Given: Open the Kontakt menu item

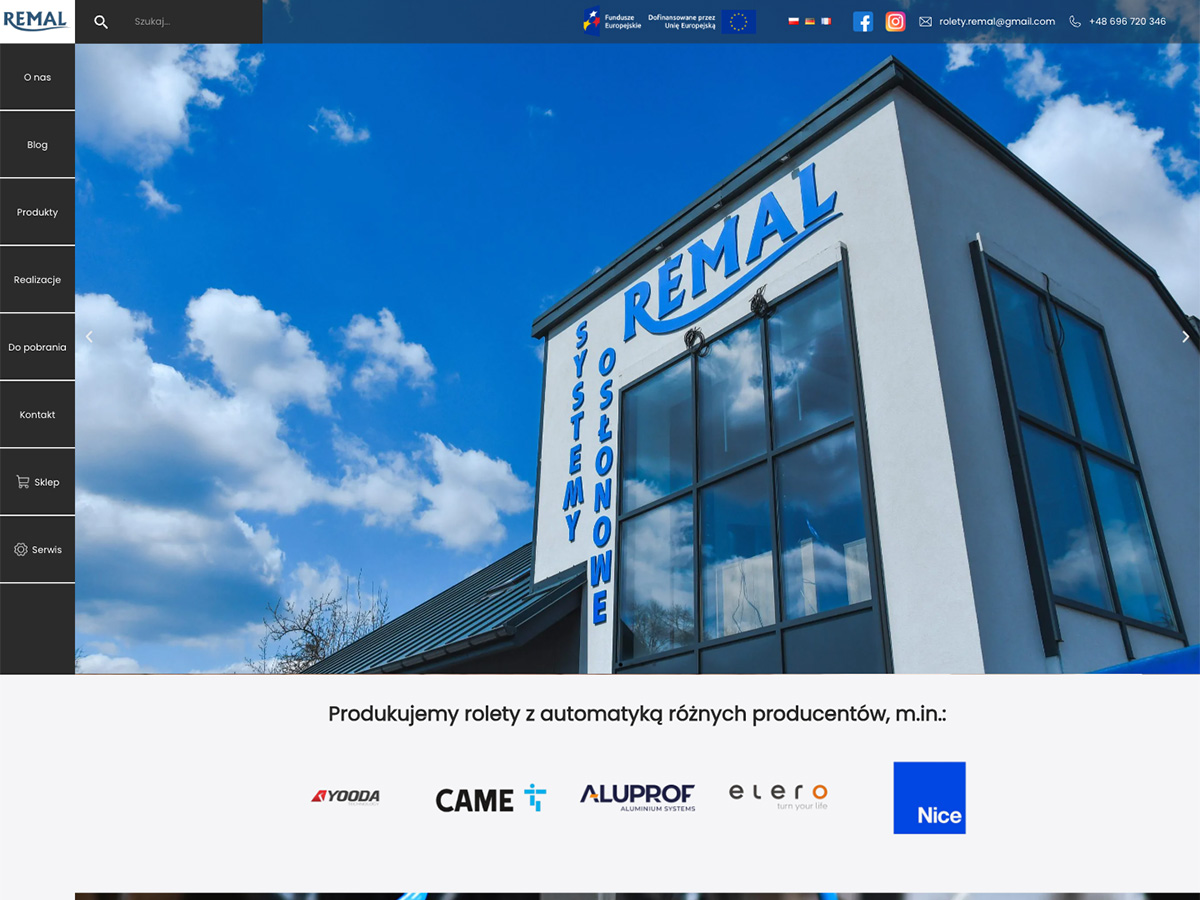Looking at the screenshot, I should 37,415.
